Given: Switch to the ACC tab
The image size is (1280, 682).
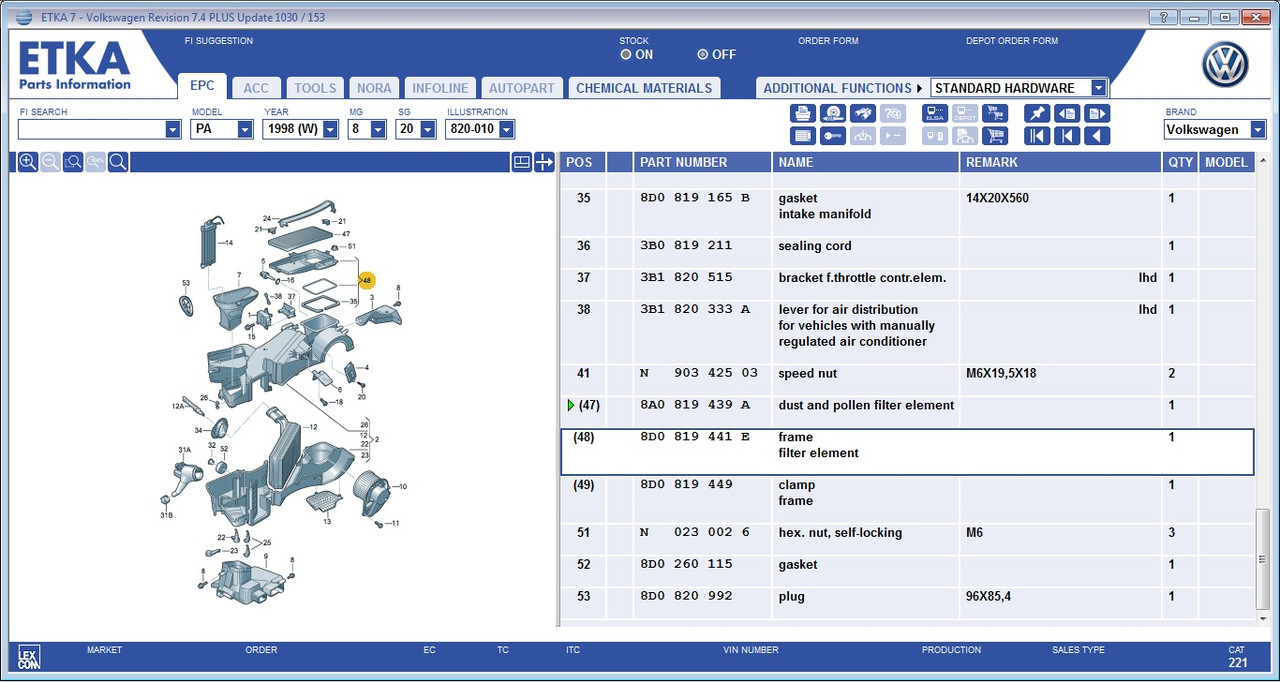Looking at the screenshot, I should (x=256, y=88).
